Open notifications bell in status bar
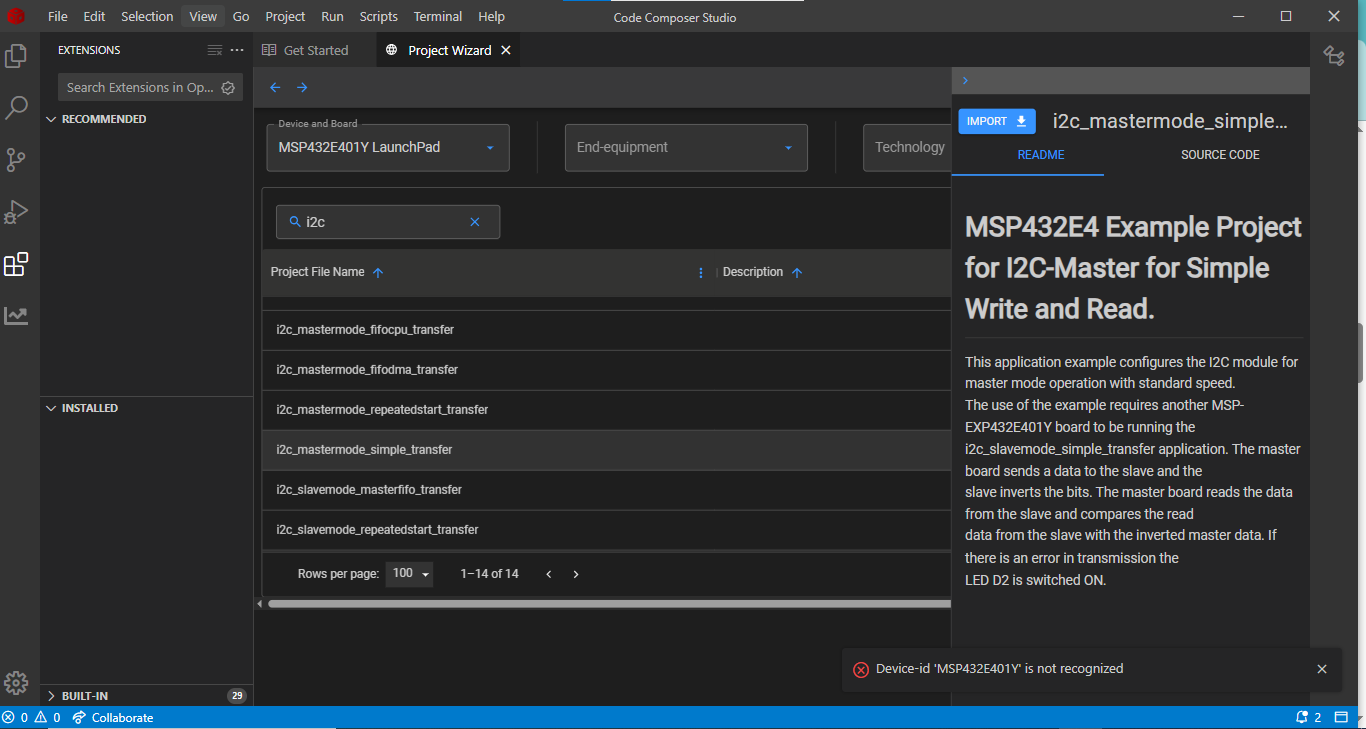 (x=1309, y=718)
